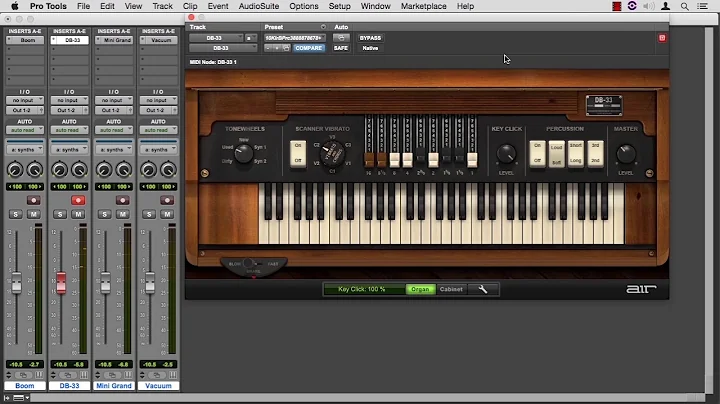720x404 pixels.
Task: Click the MIDI keyboard icon on Vacuum track
Action: tap(173, 375)
